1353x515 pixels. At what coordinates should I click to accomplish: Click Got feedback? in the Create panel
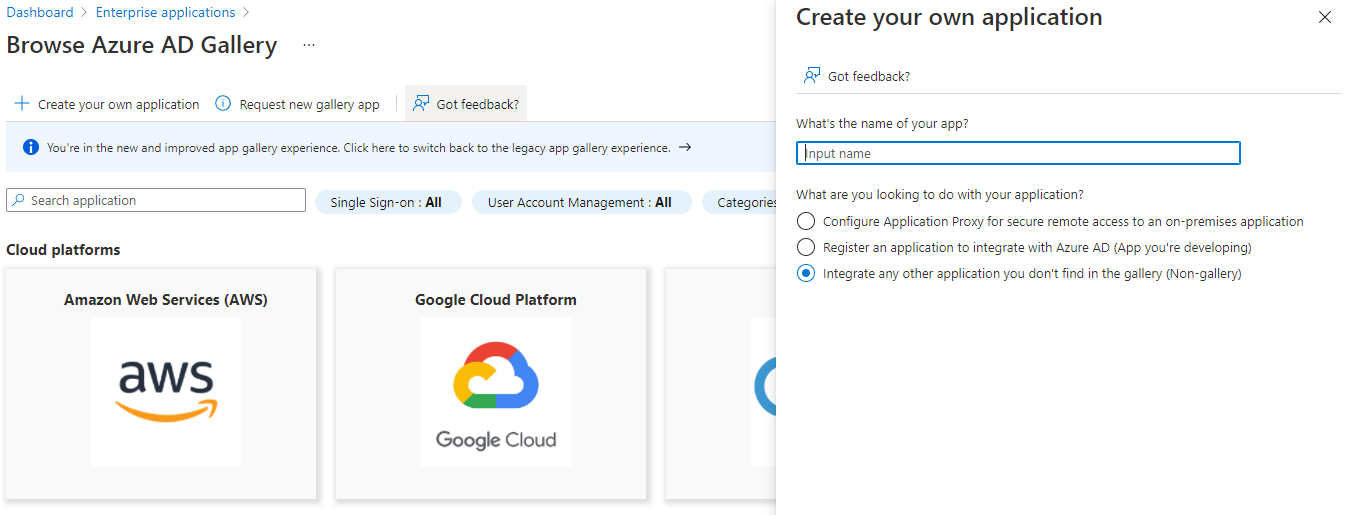[x=857, y=76]
